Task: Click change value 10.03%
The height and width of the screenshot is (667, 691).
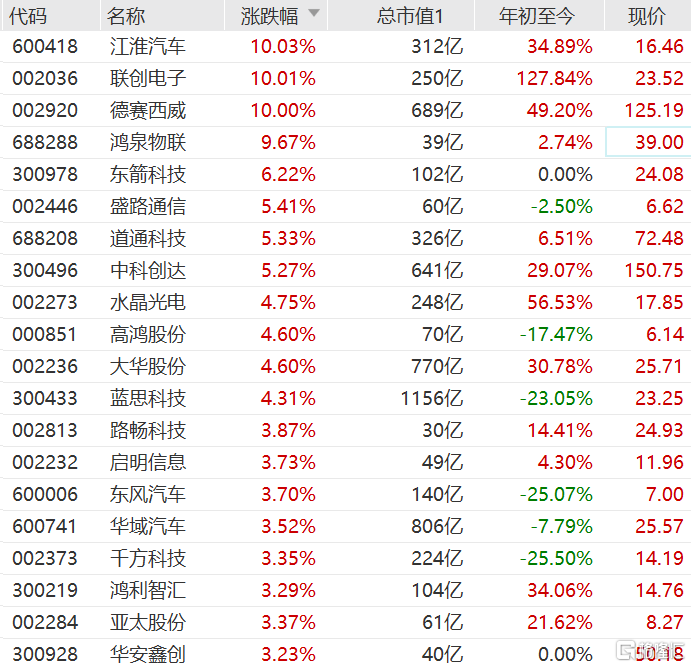Action: point(283,46)
